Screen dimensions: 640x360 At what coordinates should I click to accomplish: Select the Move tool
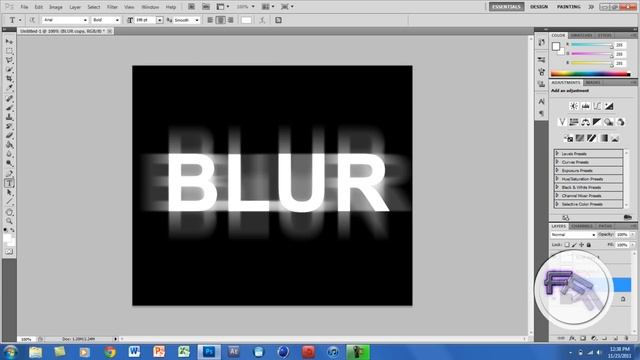tap(9, 42)
